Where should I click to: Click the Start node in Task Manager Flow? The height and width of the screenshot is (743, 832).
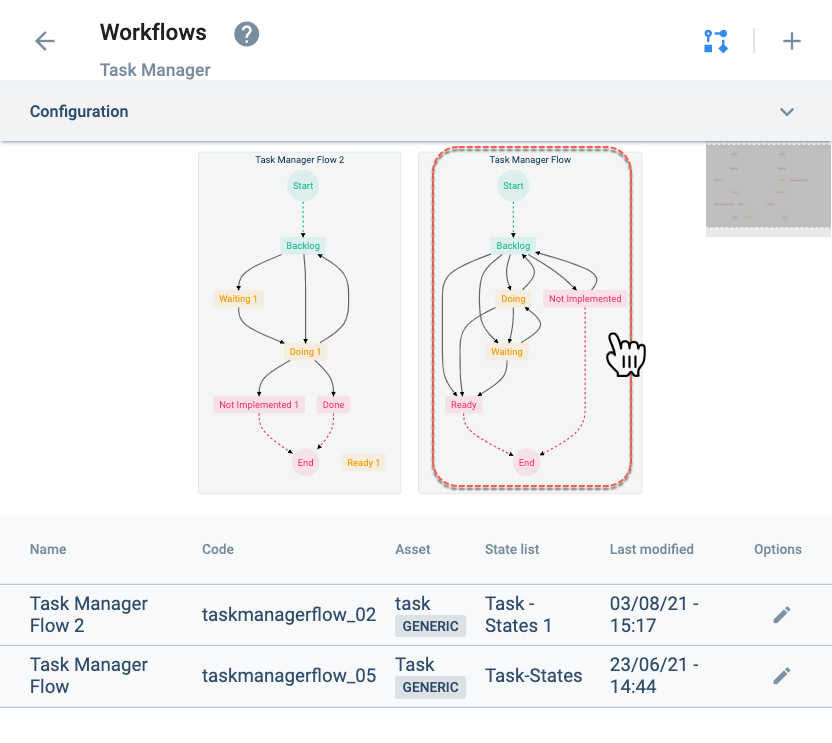pyautogui.click(x=513, y=186)
